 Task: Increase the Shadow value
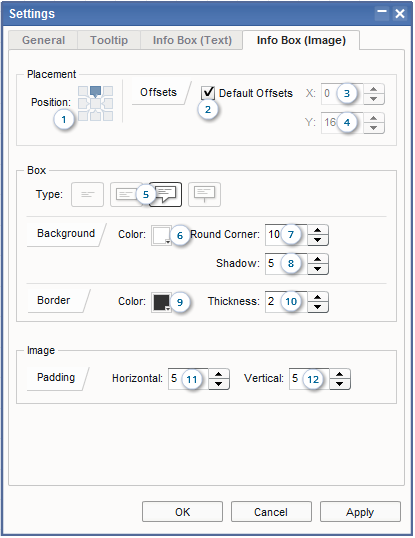click(x=318, y=259)
